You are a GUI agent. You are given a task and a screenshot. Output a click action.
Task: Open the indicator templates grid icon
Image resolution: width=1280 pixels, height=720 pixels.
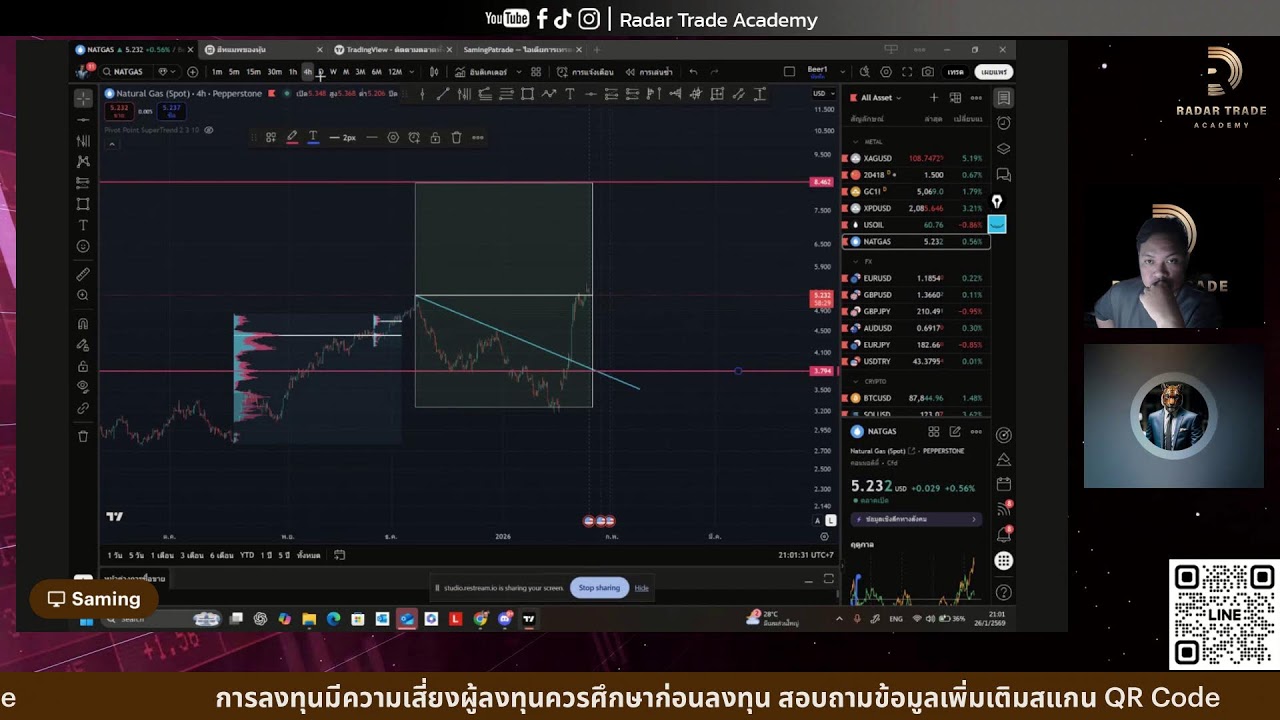pos(536,72)
